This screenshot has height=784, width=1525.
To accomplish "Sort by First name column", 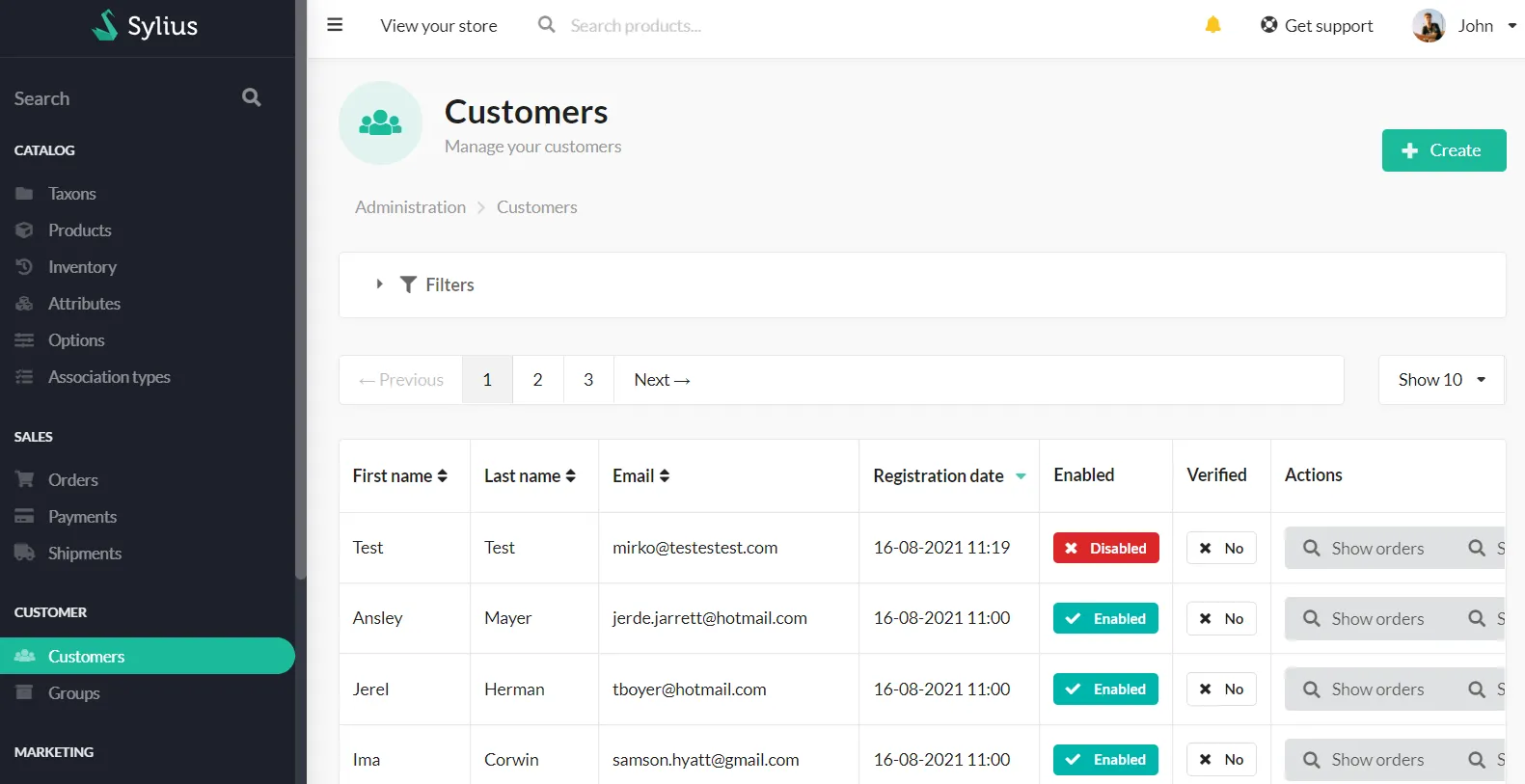I will (x=400, y=475).
